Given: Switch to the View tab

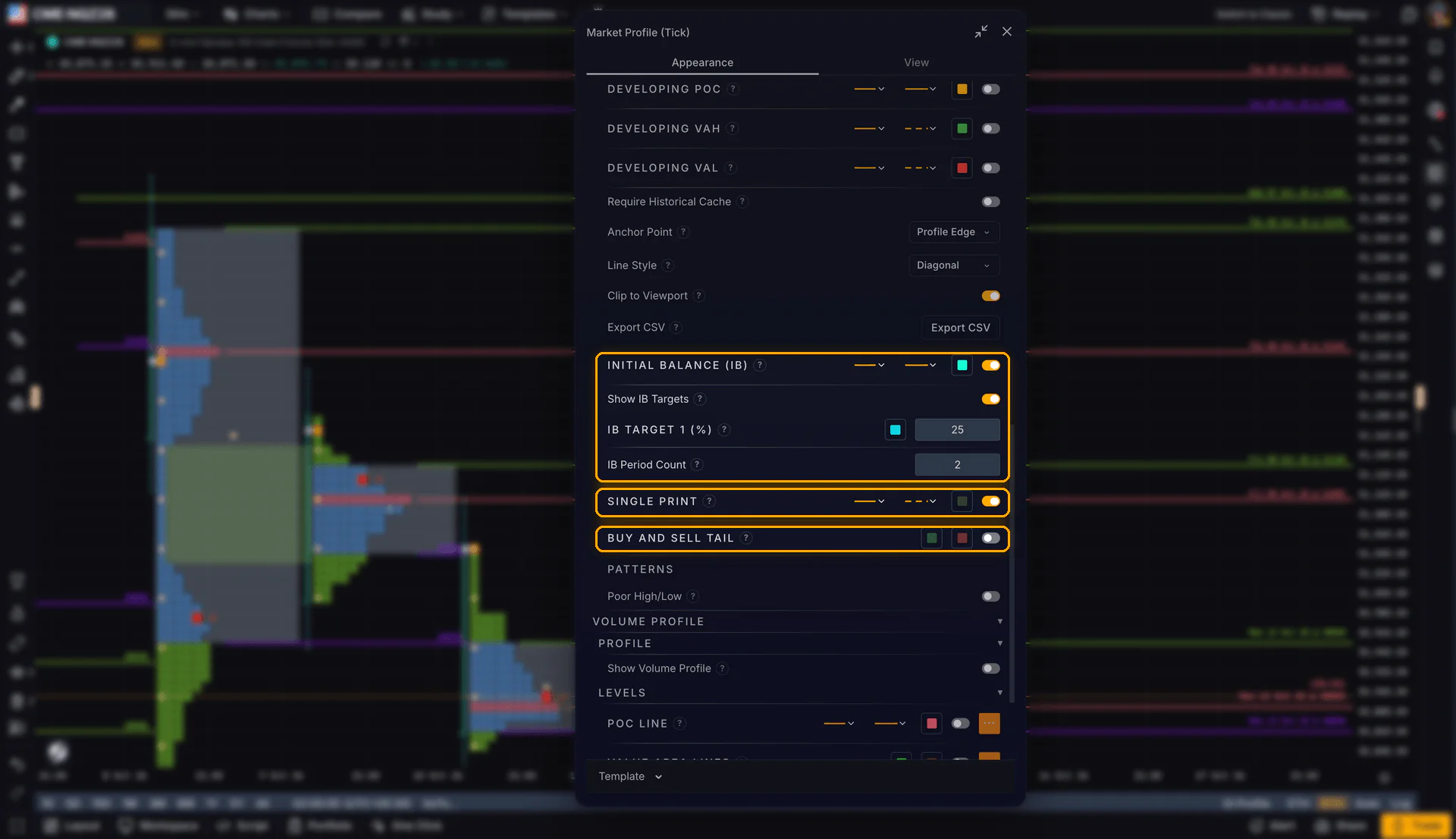Looking at the screenshot, I should 916,62.
